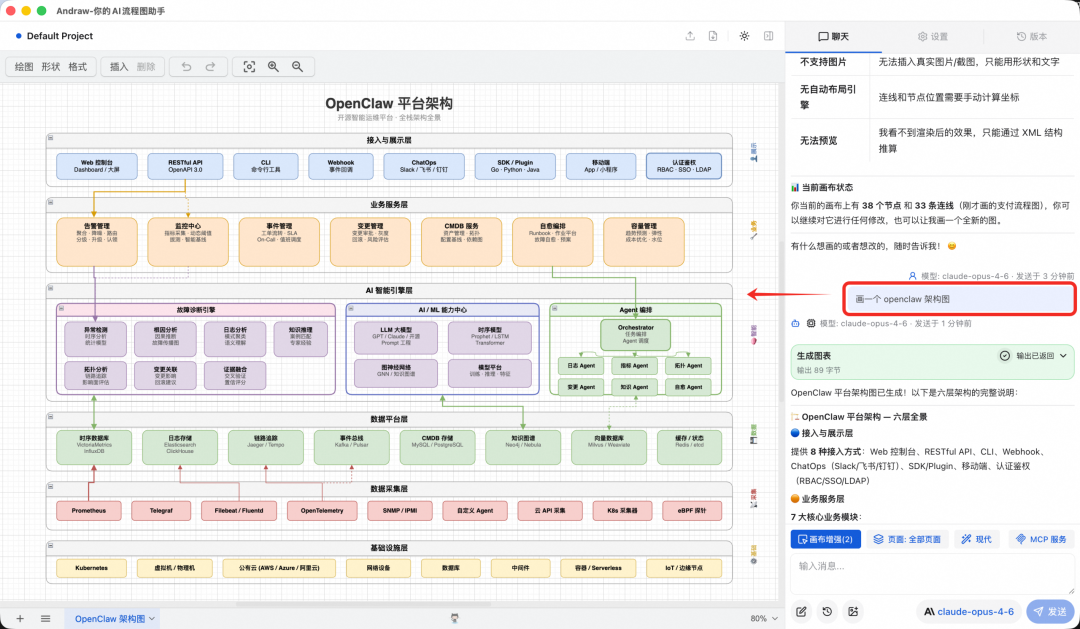Undo the last canvas action

(186, 67)
